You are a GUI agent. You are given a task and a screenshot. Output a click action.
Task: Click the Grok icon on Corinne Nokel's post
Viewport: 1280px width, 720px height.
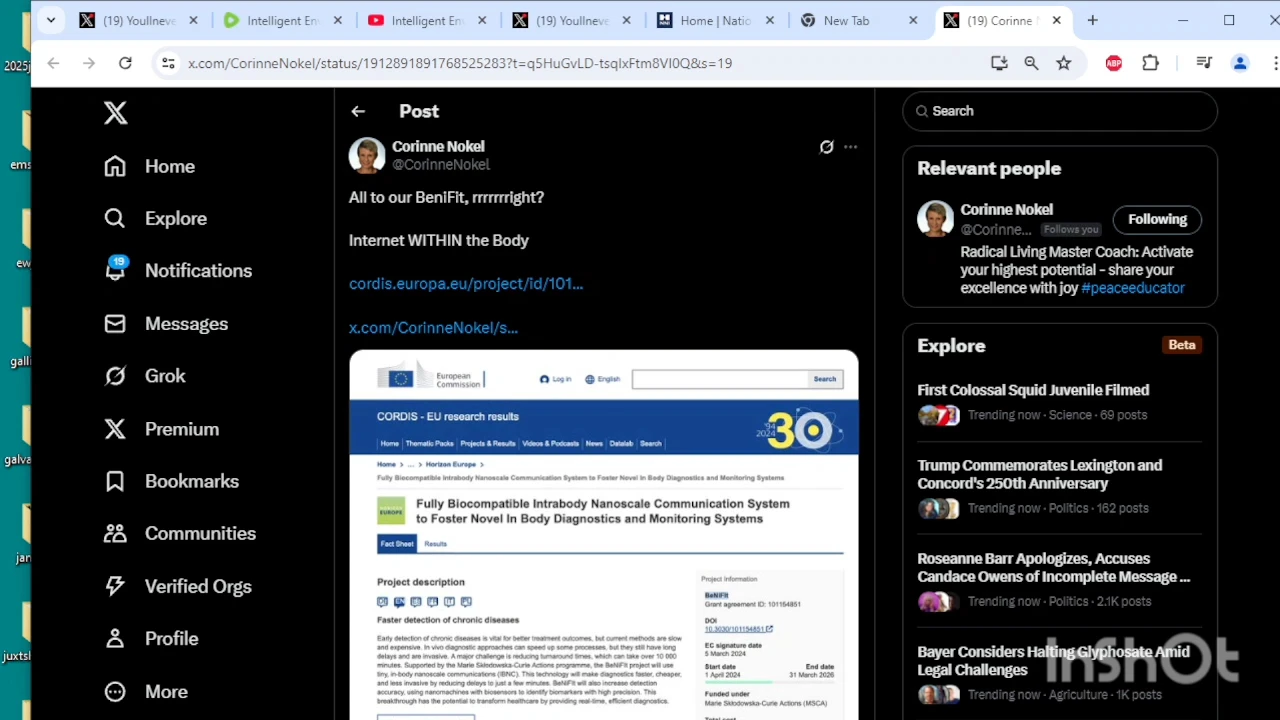pos(826,147)
